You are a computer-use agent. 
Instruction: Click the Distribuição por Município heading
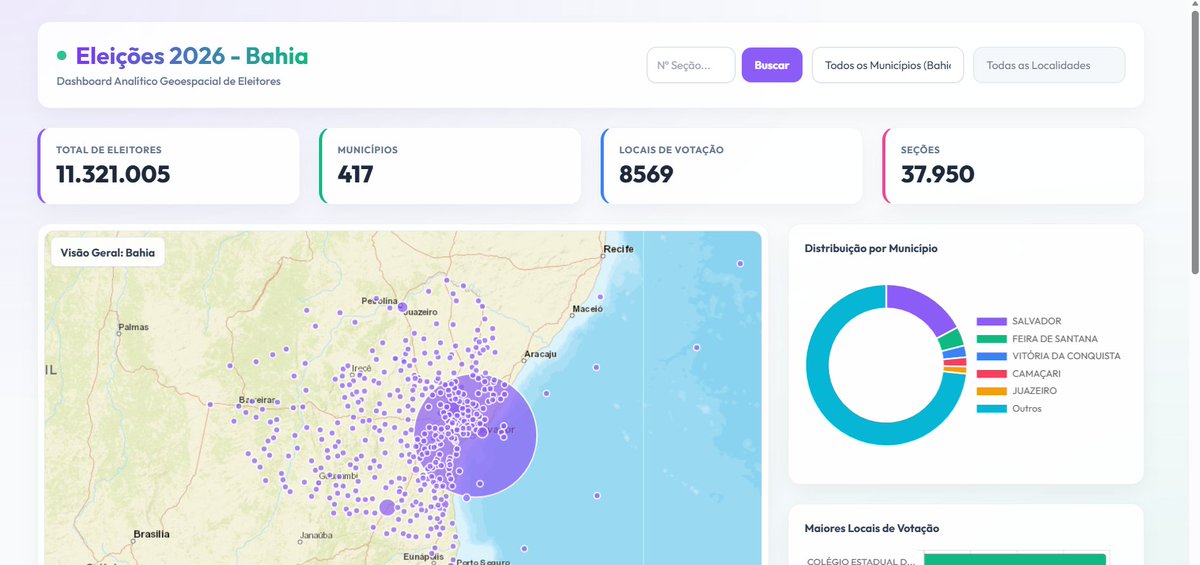(871, 248)
